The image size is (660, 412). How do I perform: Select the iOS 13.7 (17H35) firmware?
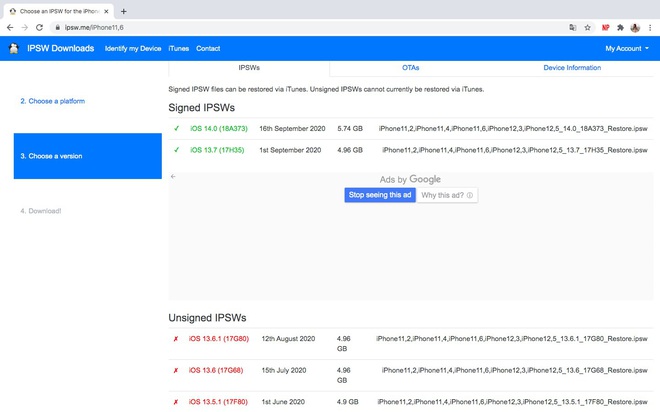pyautogui.click(x=217, y=150)
